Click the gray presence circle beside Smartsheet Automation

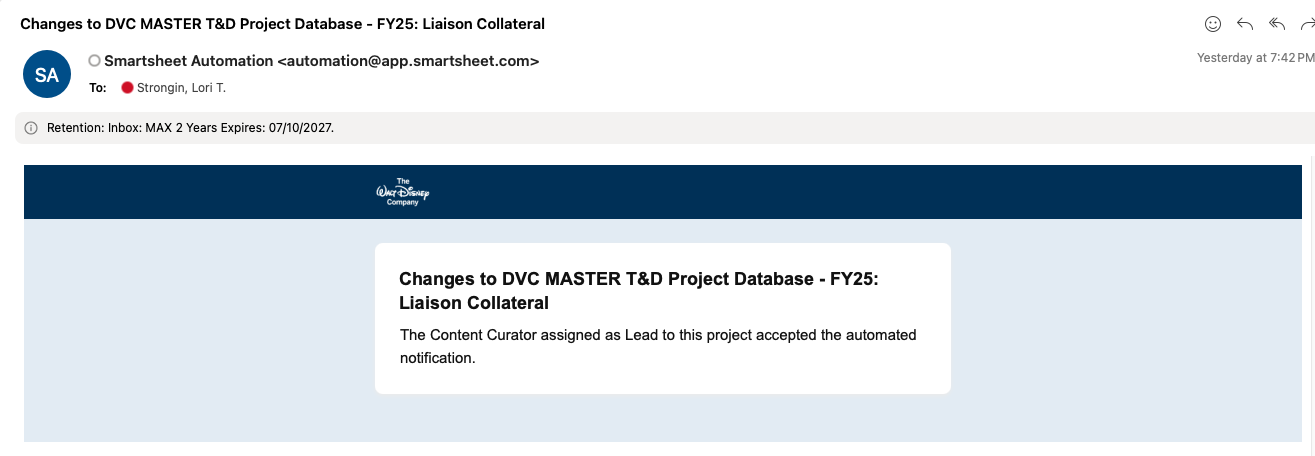95,61
